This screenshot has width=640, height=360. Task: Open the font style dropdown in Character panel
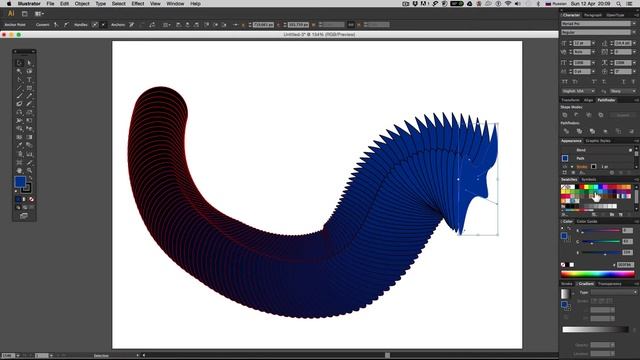(x=633, y=32)
